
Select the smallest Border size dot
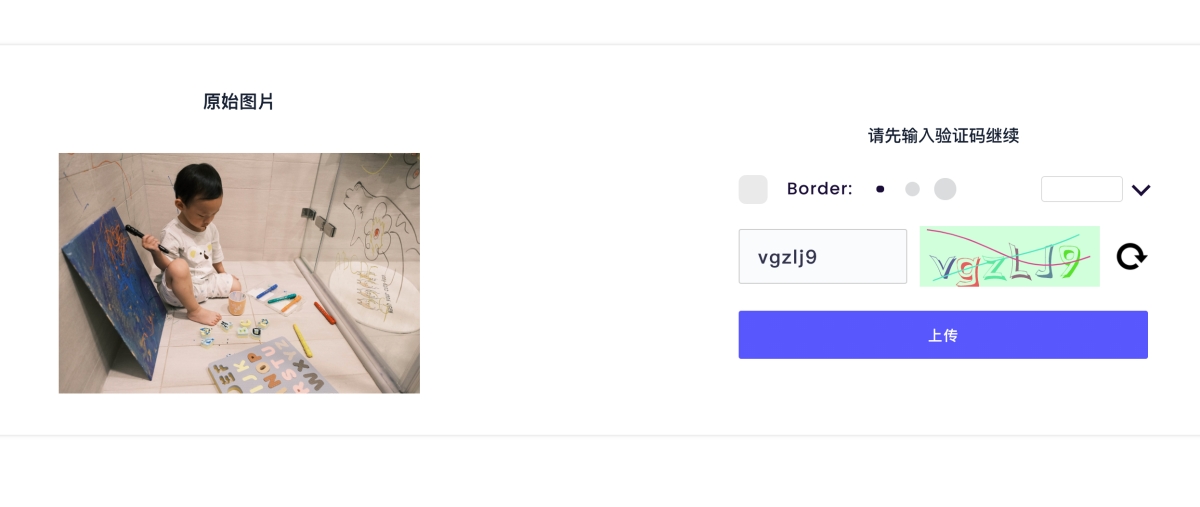click(x=880, y=189)
